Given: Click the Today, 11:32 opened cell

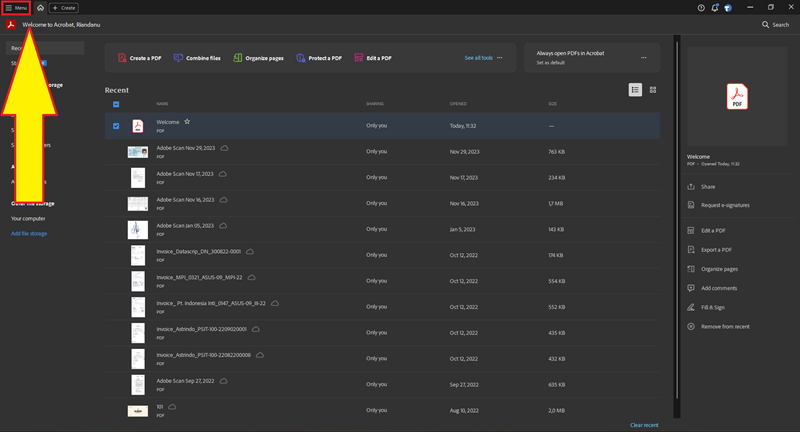Looking at the screenshot, I should click(463, 126).
